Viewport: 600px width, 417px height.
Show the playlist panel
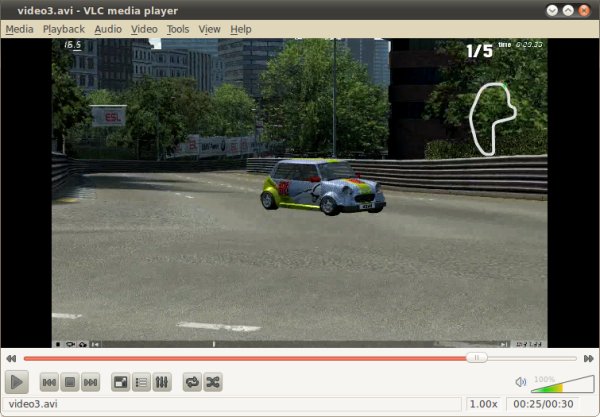pyautogui.click(x=141, y=382)
